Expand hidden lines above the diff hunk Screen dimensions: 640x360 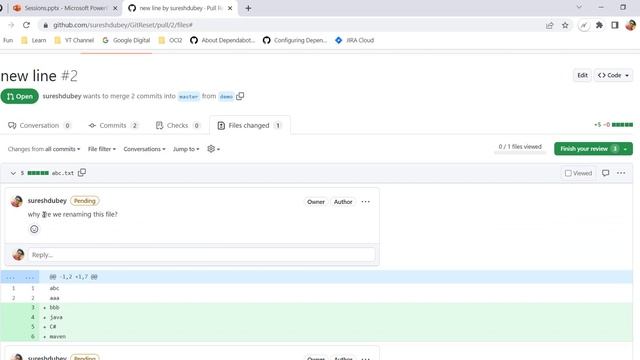coord(20,277)
